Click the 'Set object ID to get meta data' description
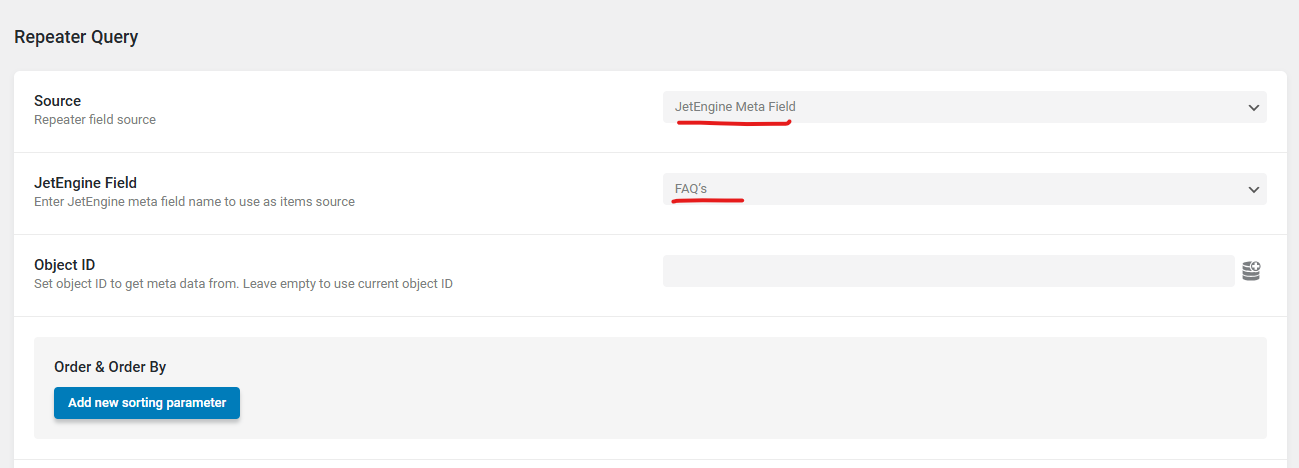 tap(243, 284)
